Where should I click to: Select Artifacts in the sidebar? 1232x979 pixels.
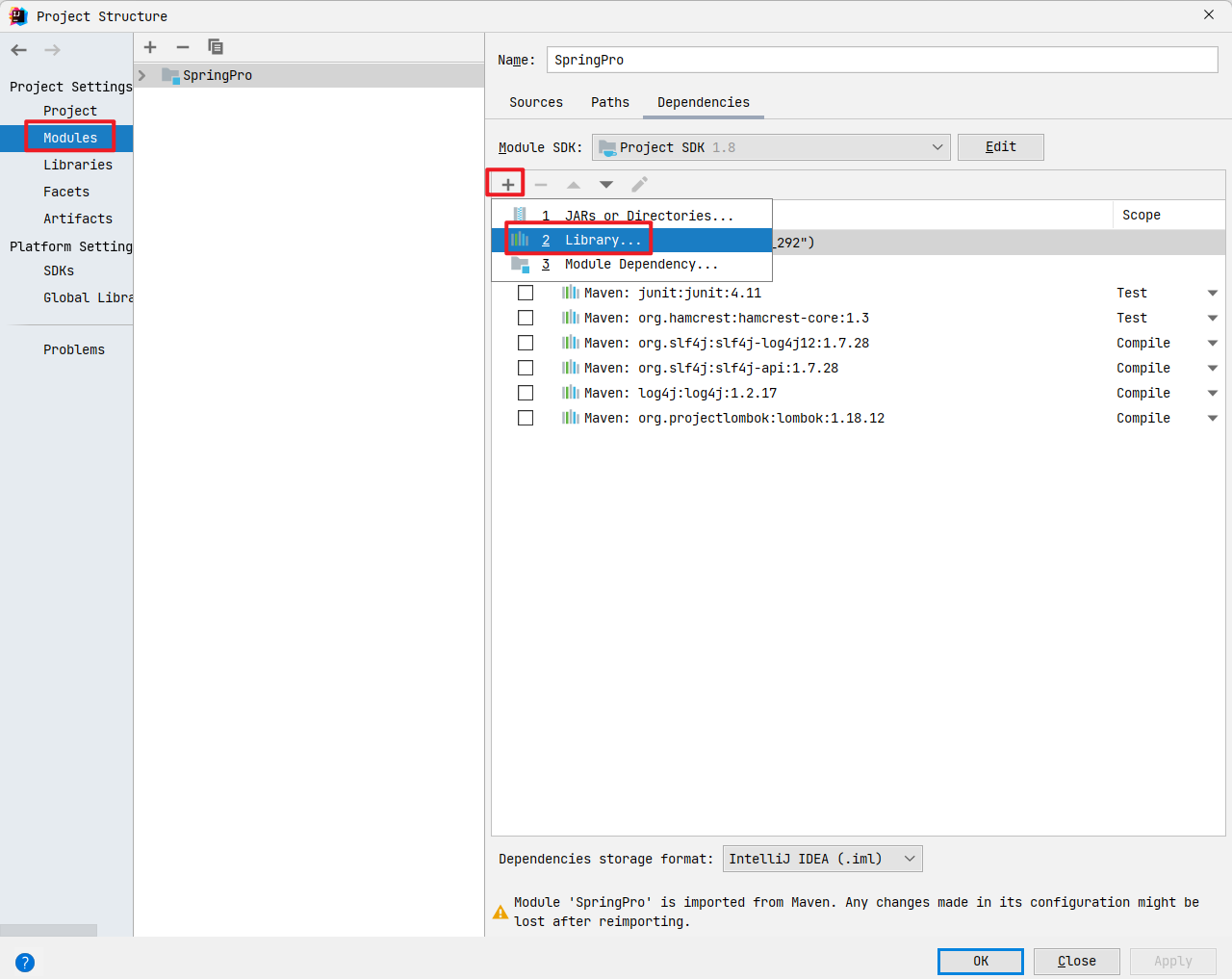click(x=78, y=219)
